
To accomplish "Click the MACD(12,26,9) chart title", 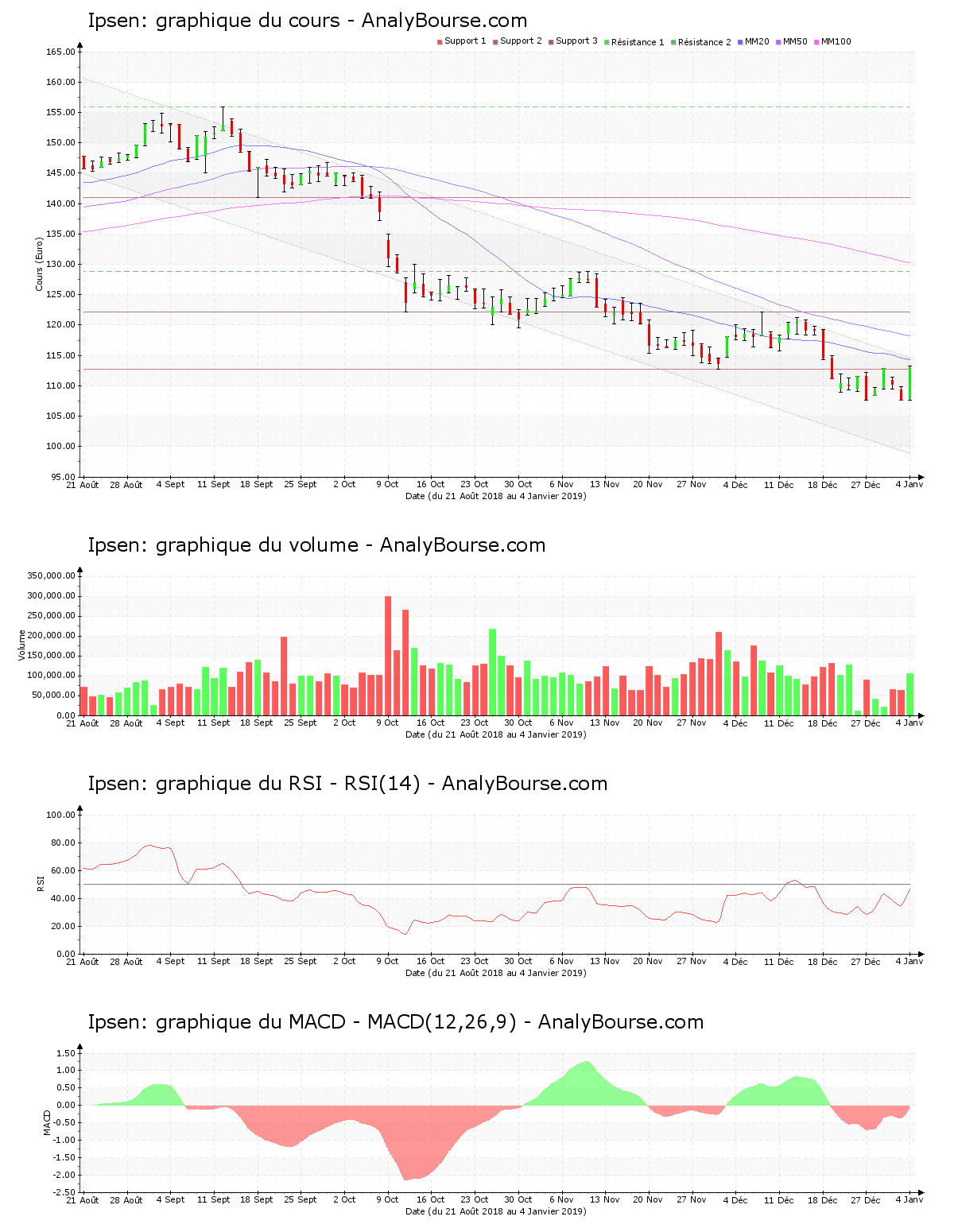I will pyautogui.click(x=395, y=1022).
